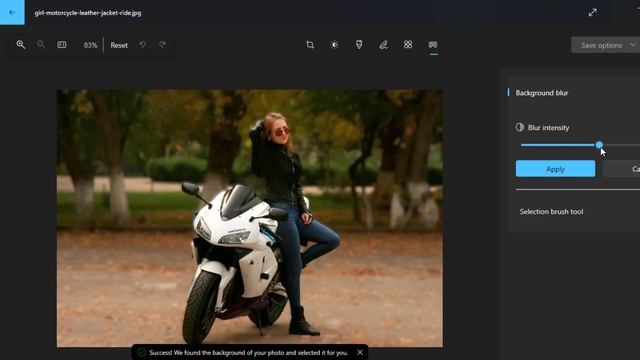Expand the view to full screen
640x360 pixels.
click(593, 12)
